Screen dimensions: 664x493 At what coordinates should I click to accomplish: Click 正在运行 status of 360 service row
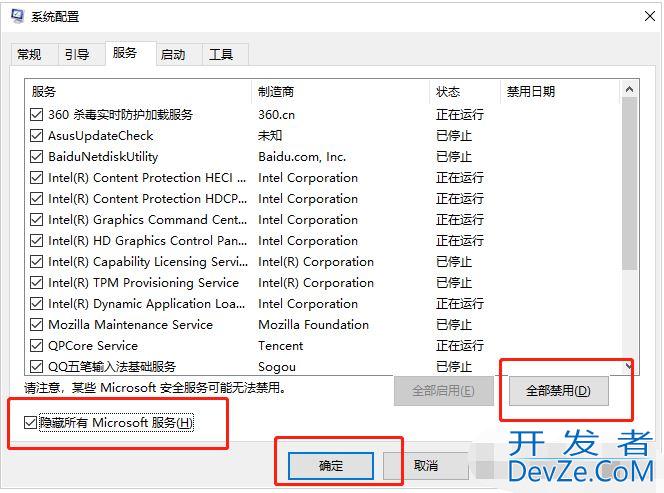pos(460,115)
